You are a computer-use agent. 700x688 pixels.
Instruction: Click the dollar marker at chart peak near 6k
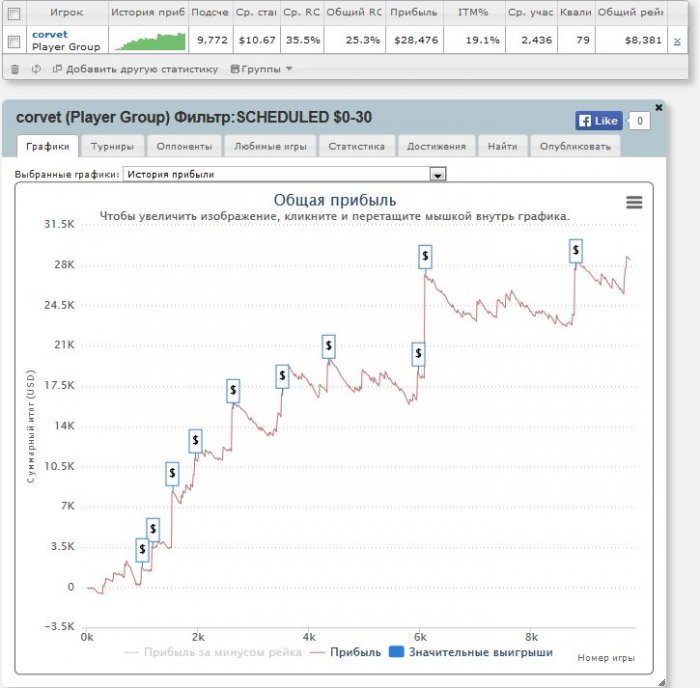pos(425,256)
